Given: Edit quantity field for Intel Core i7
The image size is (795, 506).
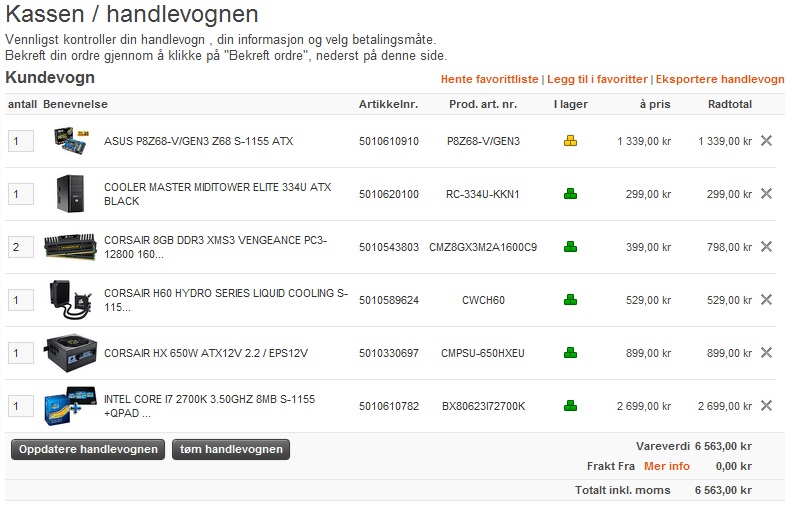Looking at the screenshot, I should pos(21,406).
